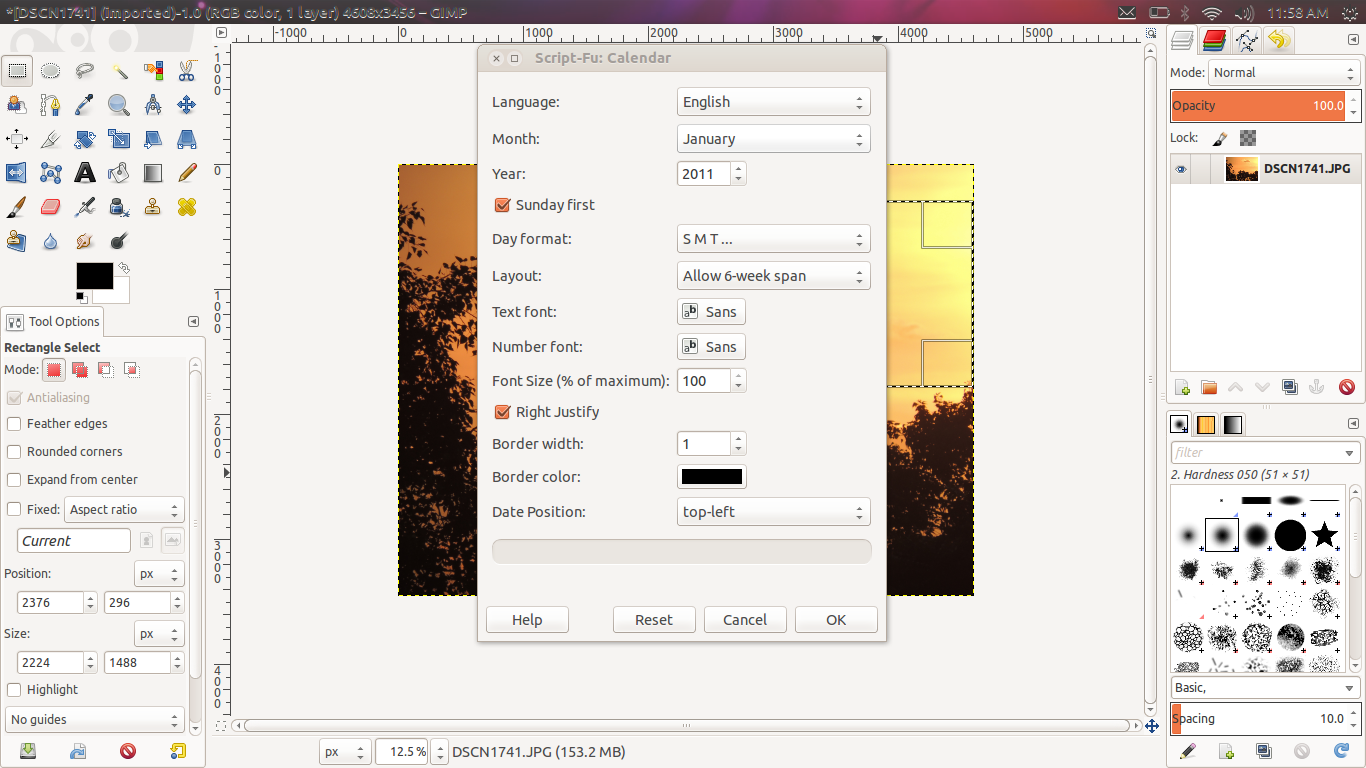This screenshot has width=1366, height=768.
Task: Open the Border color black swatch
Action: [x=712, y=477]
